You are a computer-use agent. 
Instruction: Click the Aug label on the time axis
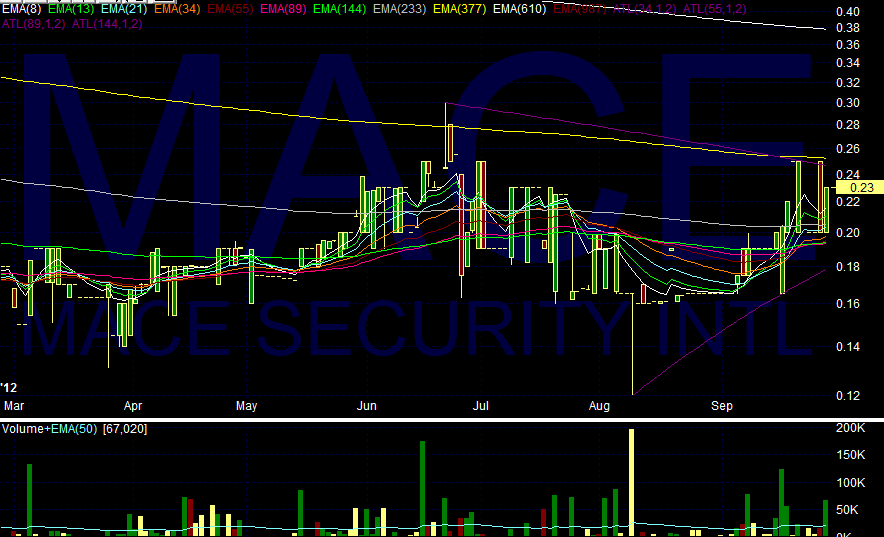point(599,406)
